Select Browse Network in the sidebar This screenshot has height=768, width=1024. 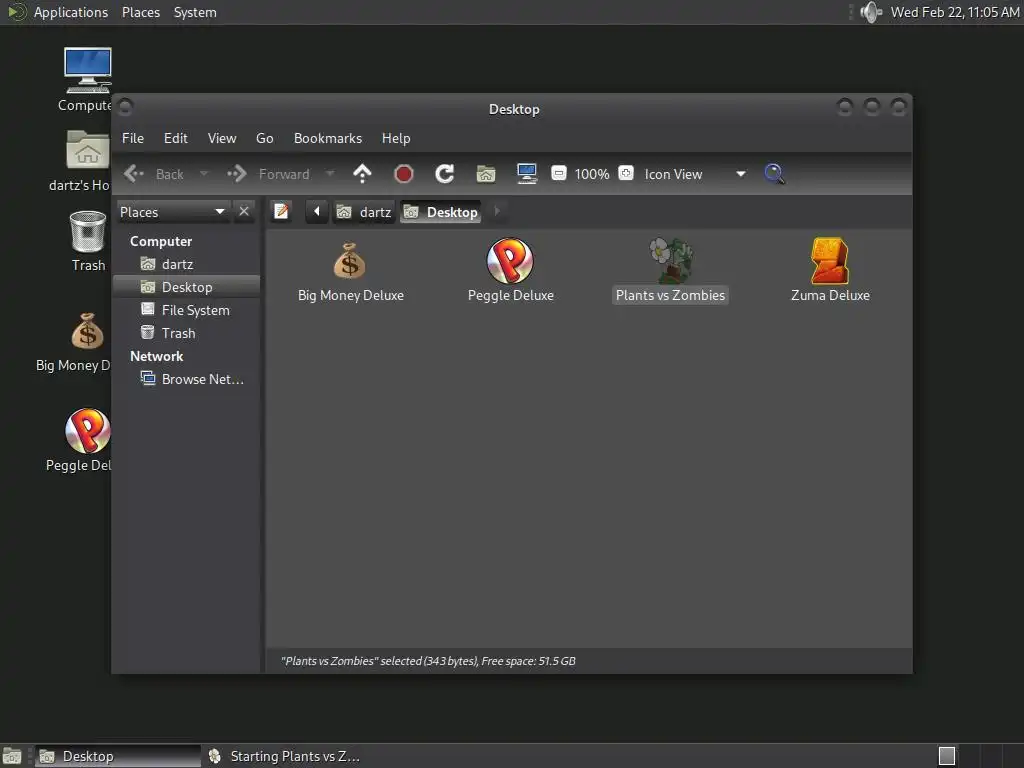point(187,379)
